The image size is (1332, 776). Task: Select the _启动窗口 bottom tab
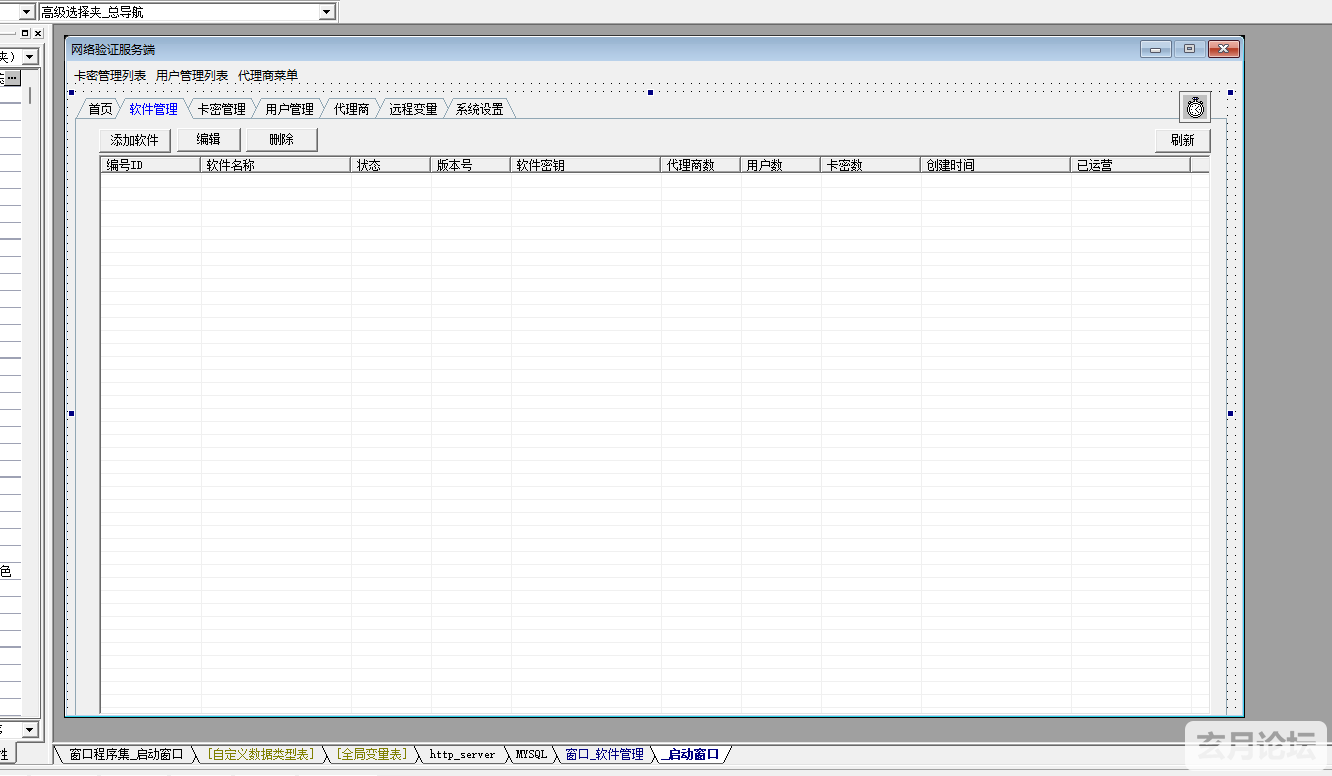point(690,755)
